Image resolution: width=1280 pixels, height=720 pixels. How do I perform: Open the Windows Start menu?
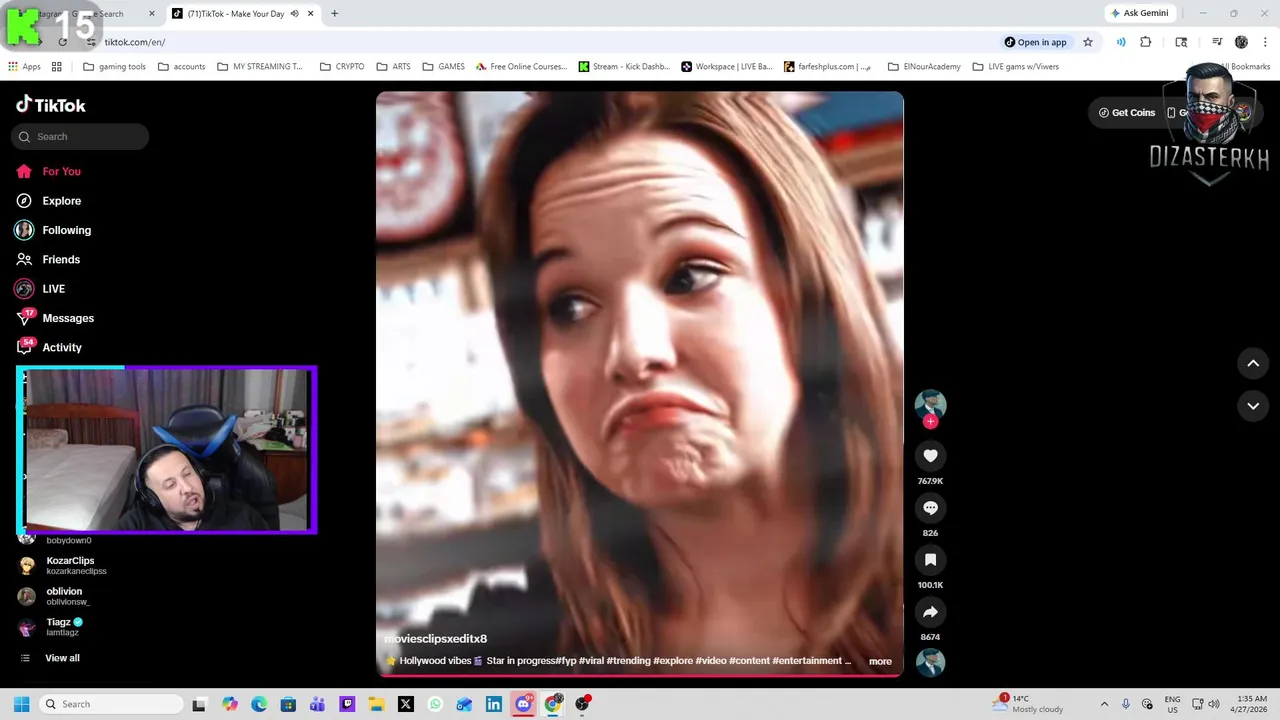[x=21, y=704]
